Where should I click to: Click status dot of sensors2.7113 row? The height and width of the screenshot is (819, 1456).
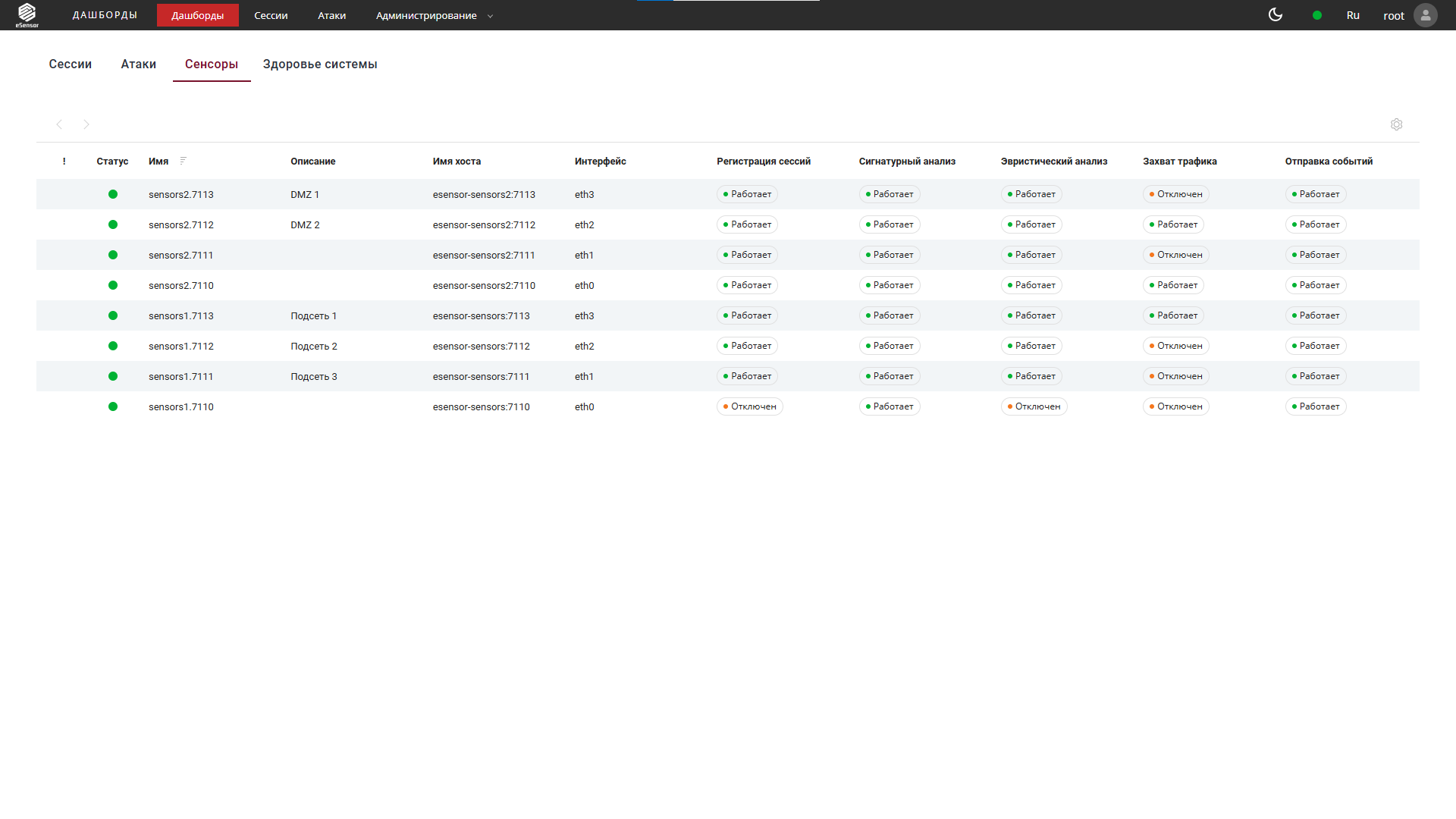pyautogui.click(x=113, y=194)
